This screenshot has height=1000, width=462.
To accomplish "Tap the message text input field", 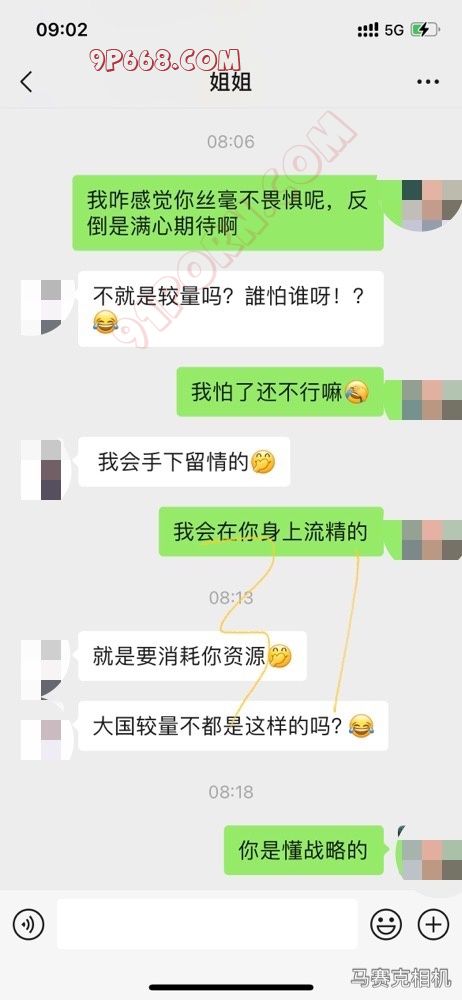I will point(207,924).
